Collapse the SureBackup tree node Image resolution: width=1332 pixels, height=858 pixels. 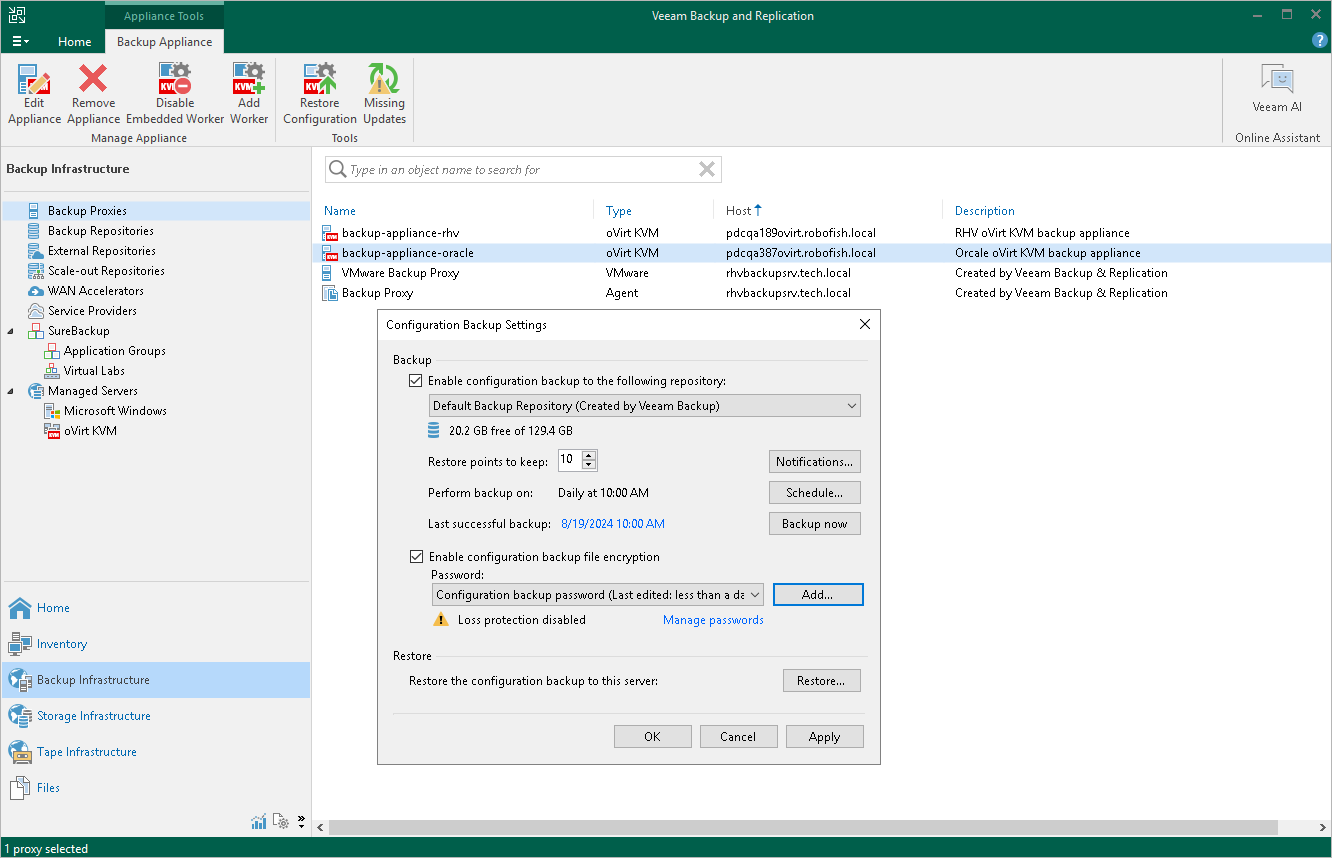click(11, 331)
